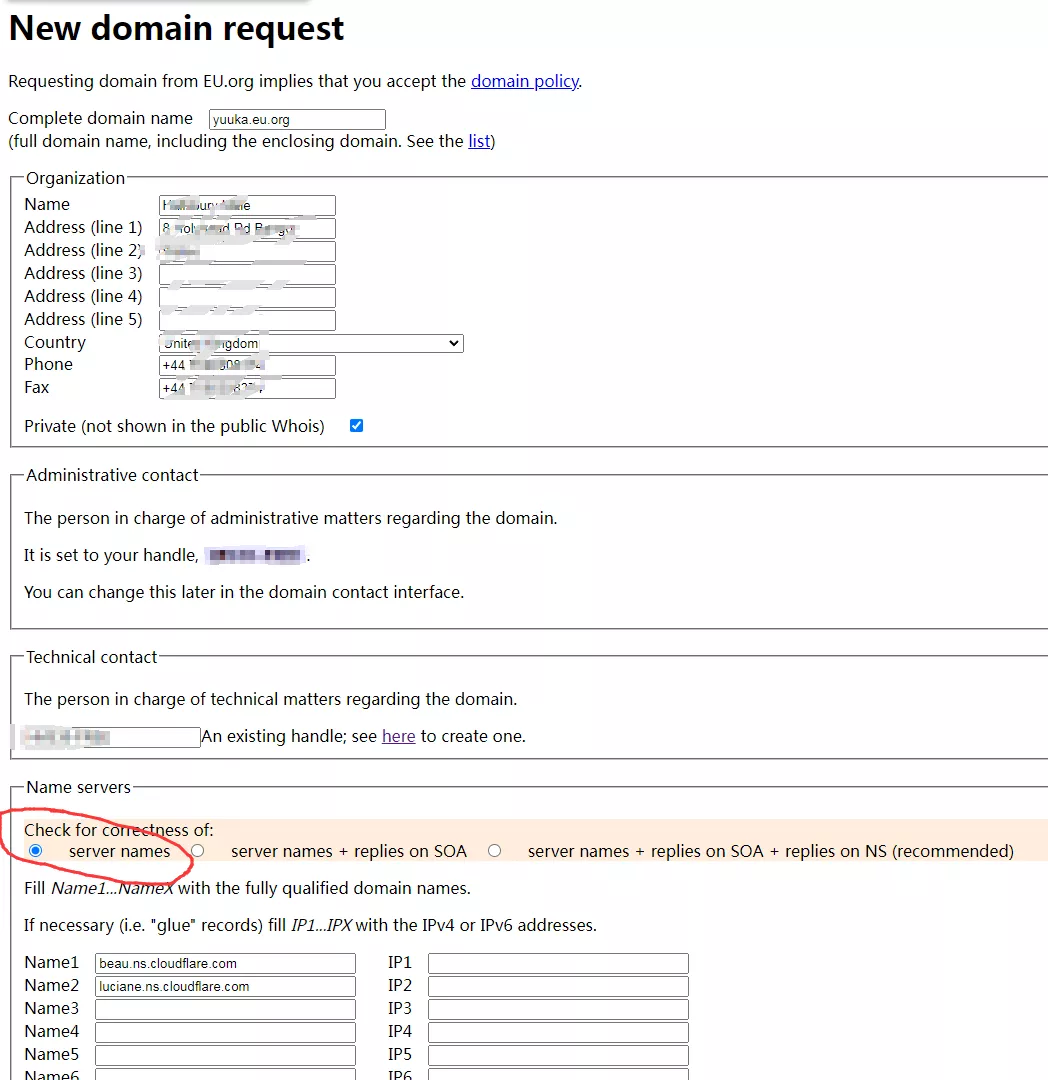1048x1080 pixels.
Task: Open the list of enclosing domains link
Action: [x=479, y=141]
